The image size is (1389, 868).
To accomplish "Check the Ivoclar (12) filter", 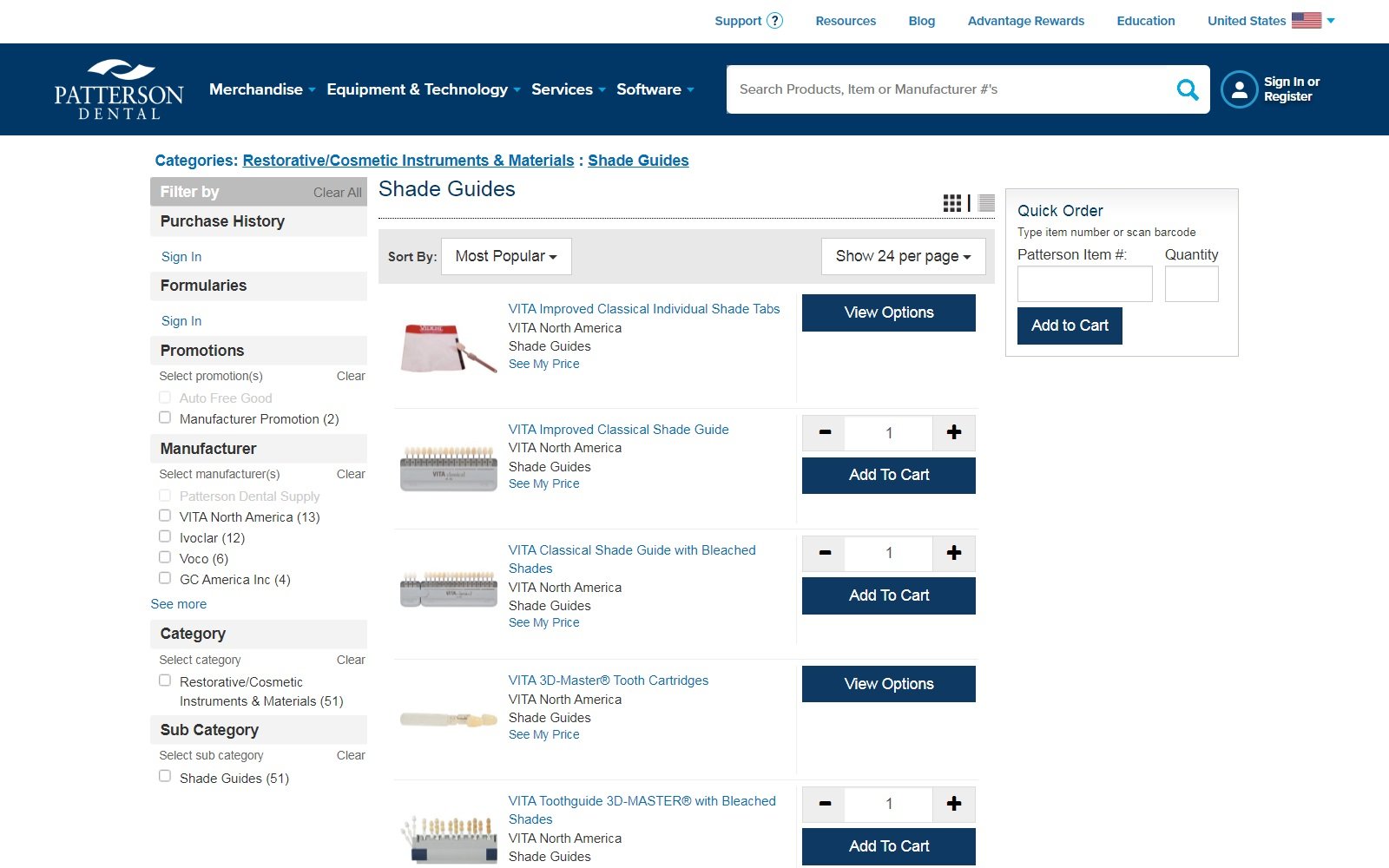I will [x=165, y=536].
